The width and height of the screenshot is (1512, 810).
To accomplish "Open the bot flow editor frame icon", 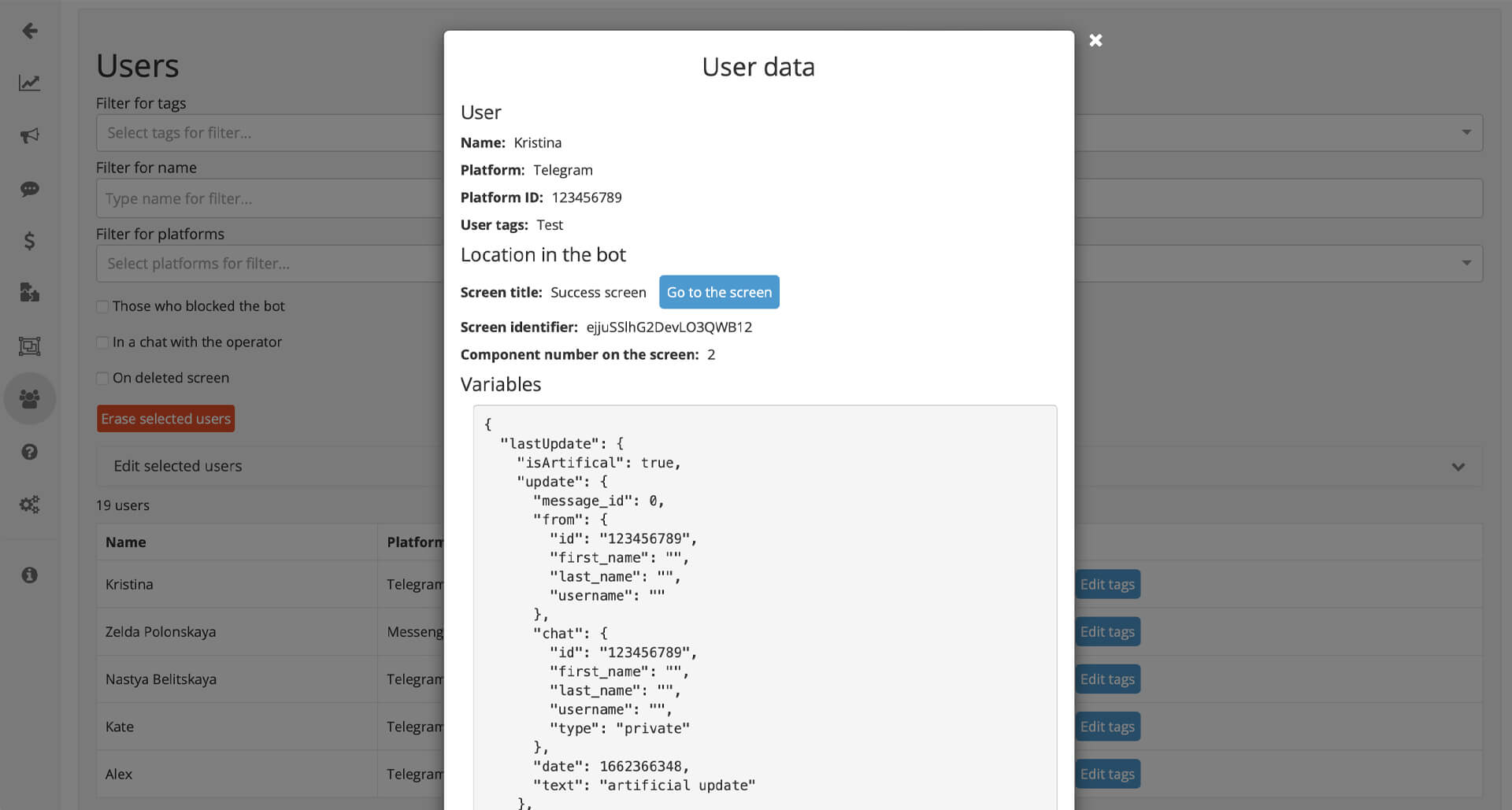I will (x=29, y=346).
